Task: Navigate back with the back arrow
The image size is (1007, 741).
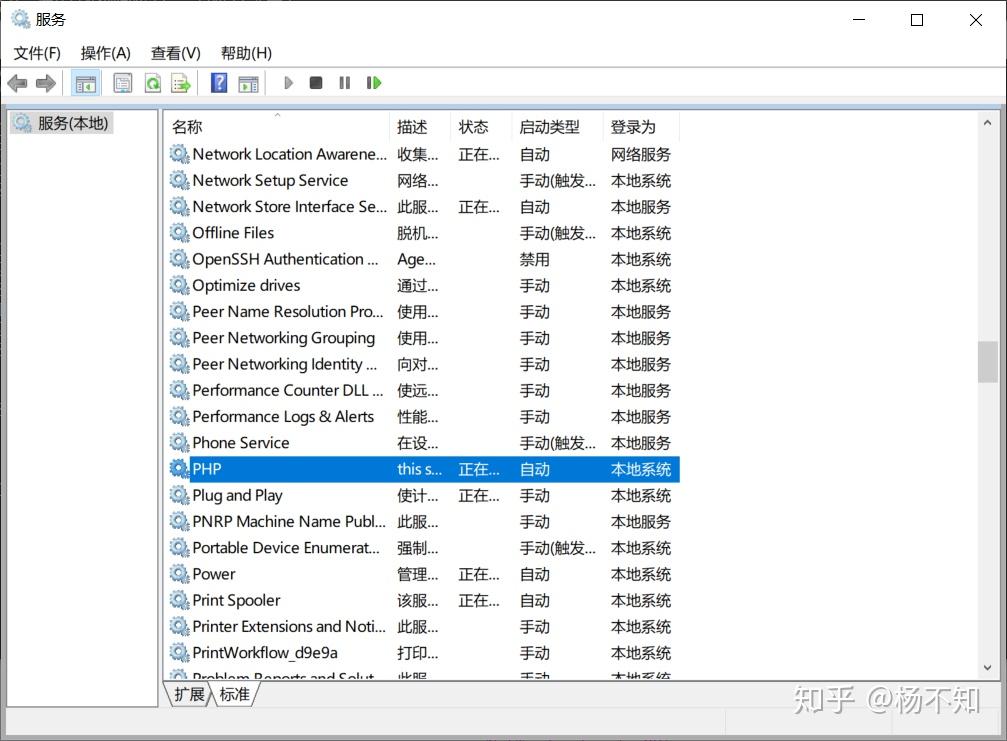Action: 17,83
